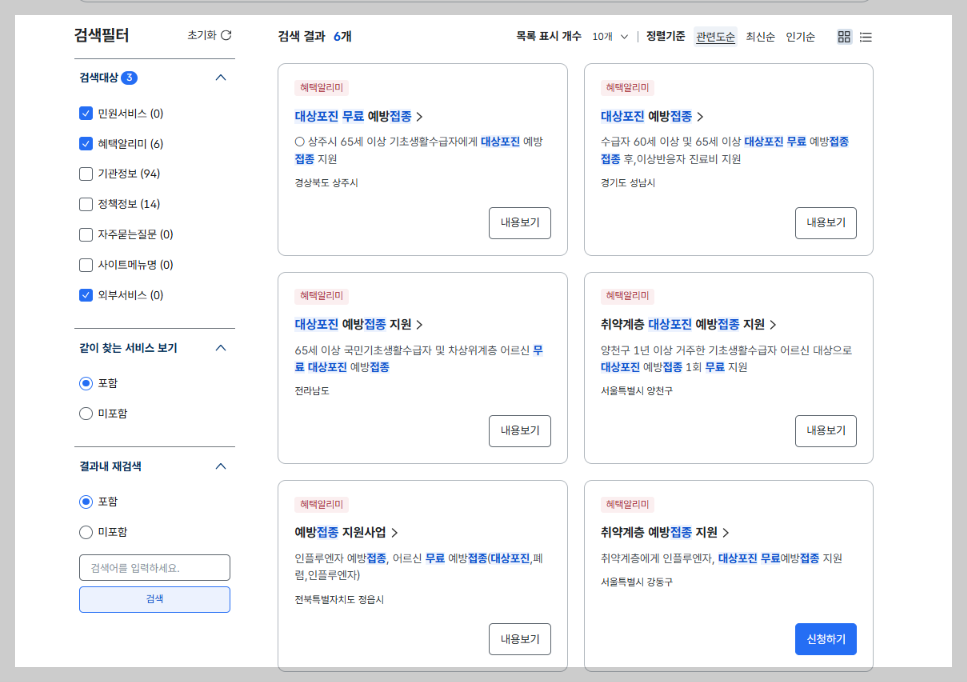Select 포함 under 결과내 재검색
The height and width of the screenshot is (682, 967).
tap(86, 502)
